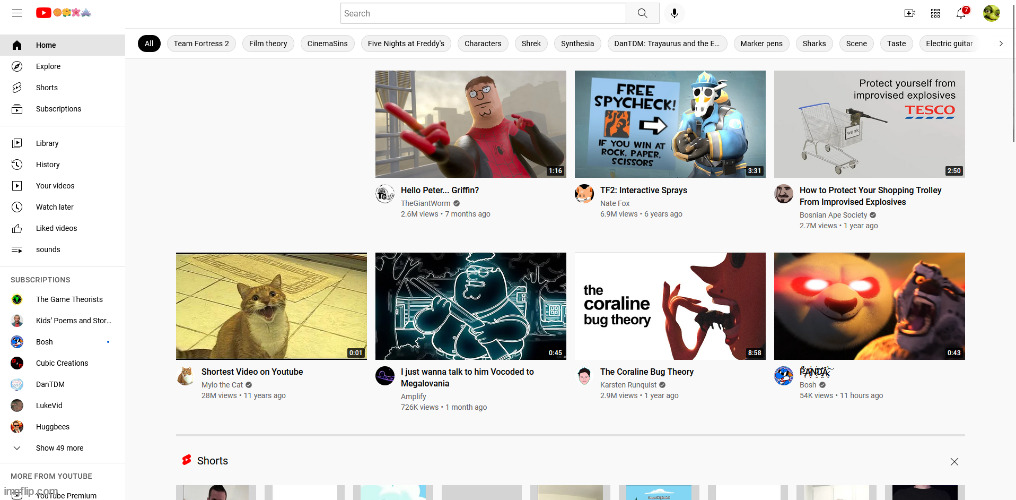1016x500 pixels.
Task: Click Amplify channel avatar
Action: click(x=385, y=376)
